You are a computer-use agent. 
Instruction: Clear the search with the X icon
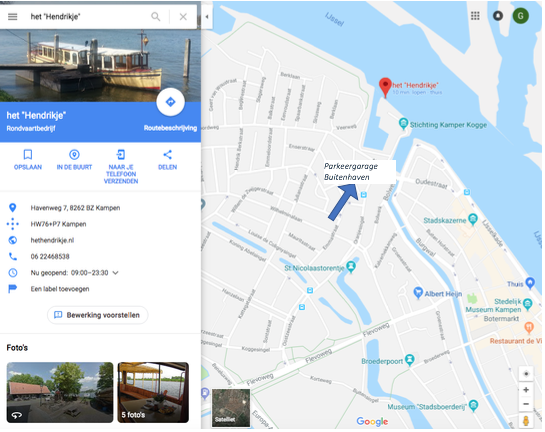point(183,17)
